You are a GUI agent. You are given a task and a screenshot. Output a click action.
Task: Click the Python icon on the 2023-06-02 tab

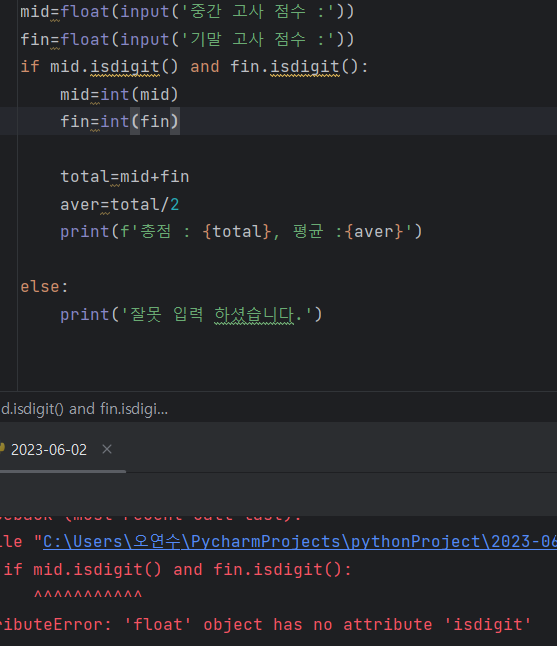coord(2,448)
